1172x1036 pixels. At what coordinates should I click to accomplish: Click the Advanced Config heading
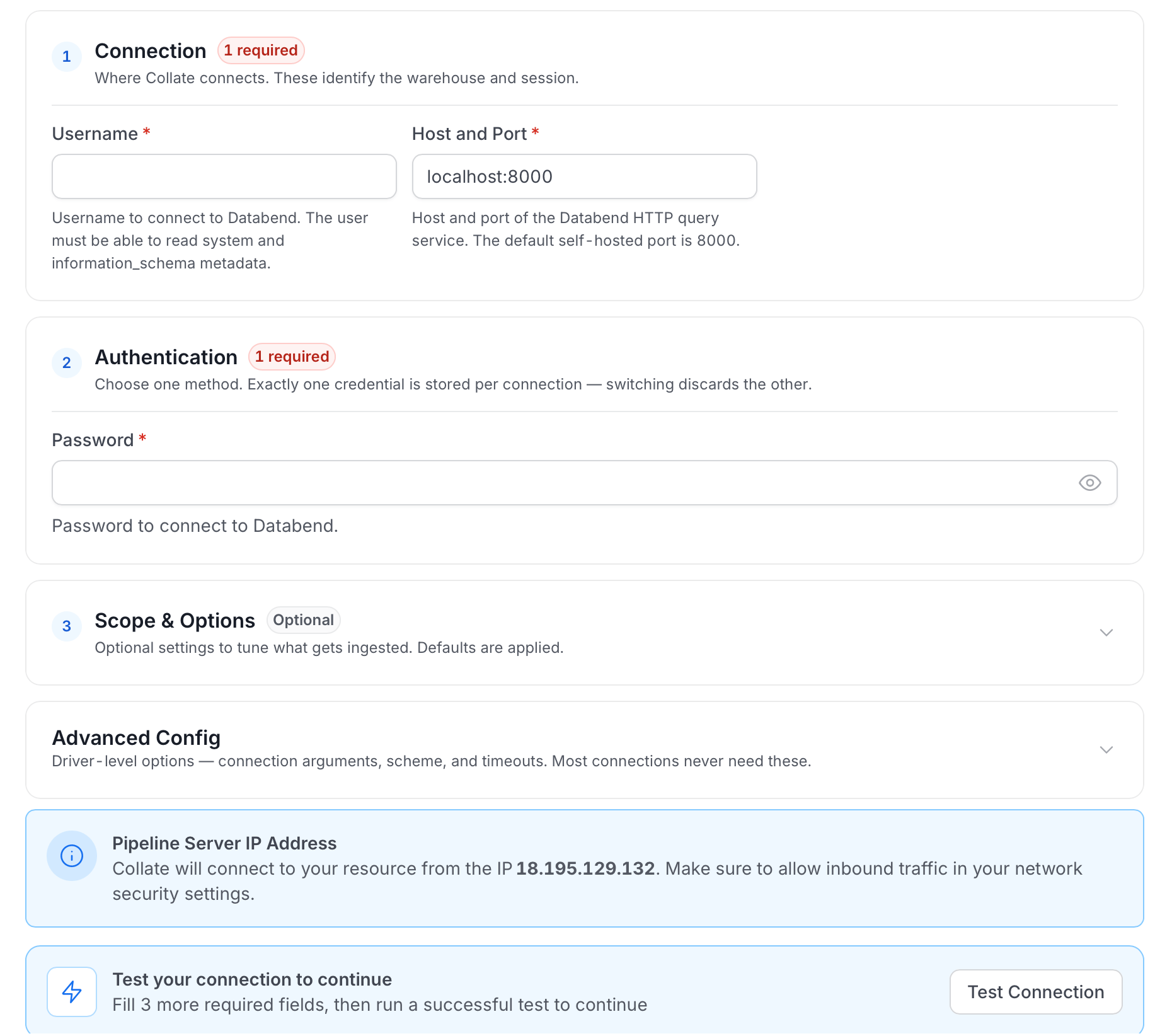136,738
